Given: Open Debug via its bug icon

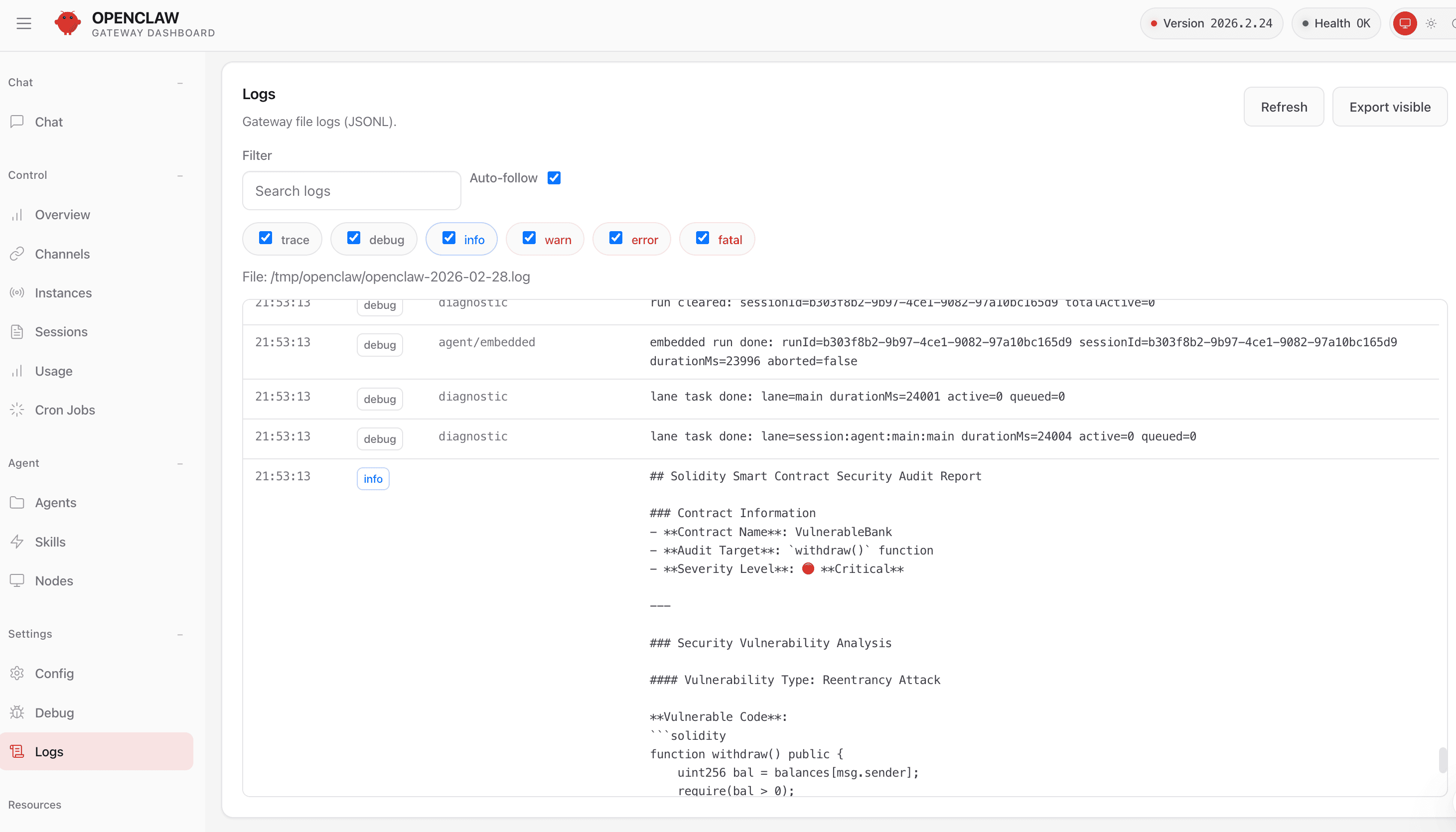Looking at the screenshot, I should point(17,712).
